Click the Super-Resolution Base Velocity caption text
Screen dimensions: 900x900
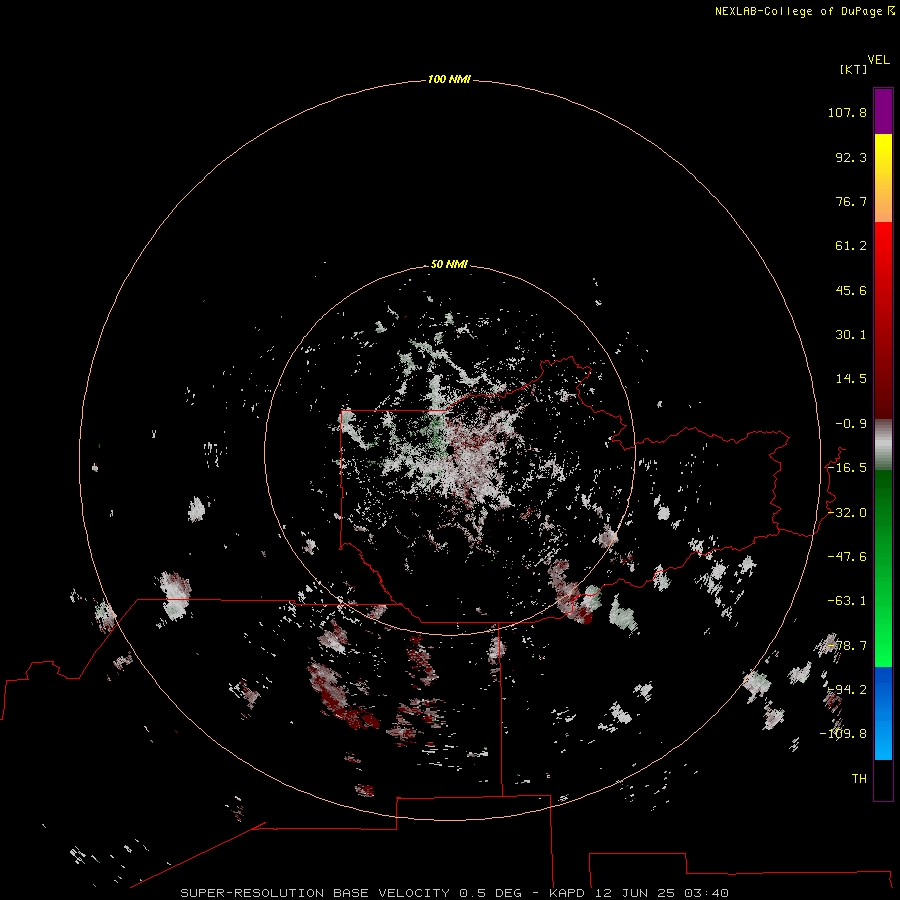454,893
